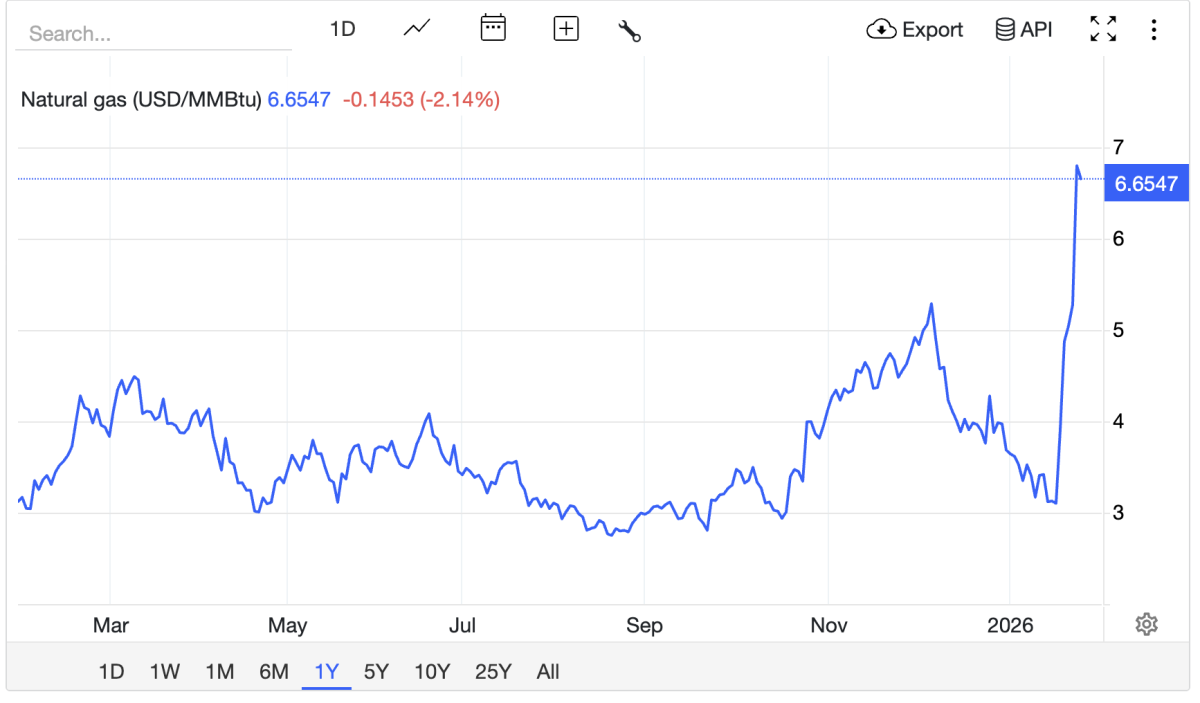The image size is (1200, 703).
Task: Click the 6.6547 current price label
Action: click(1146, 184)
